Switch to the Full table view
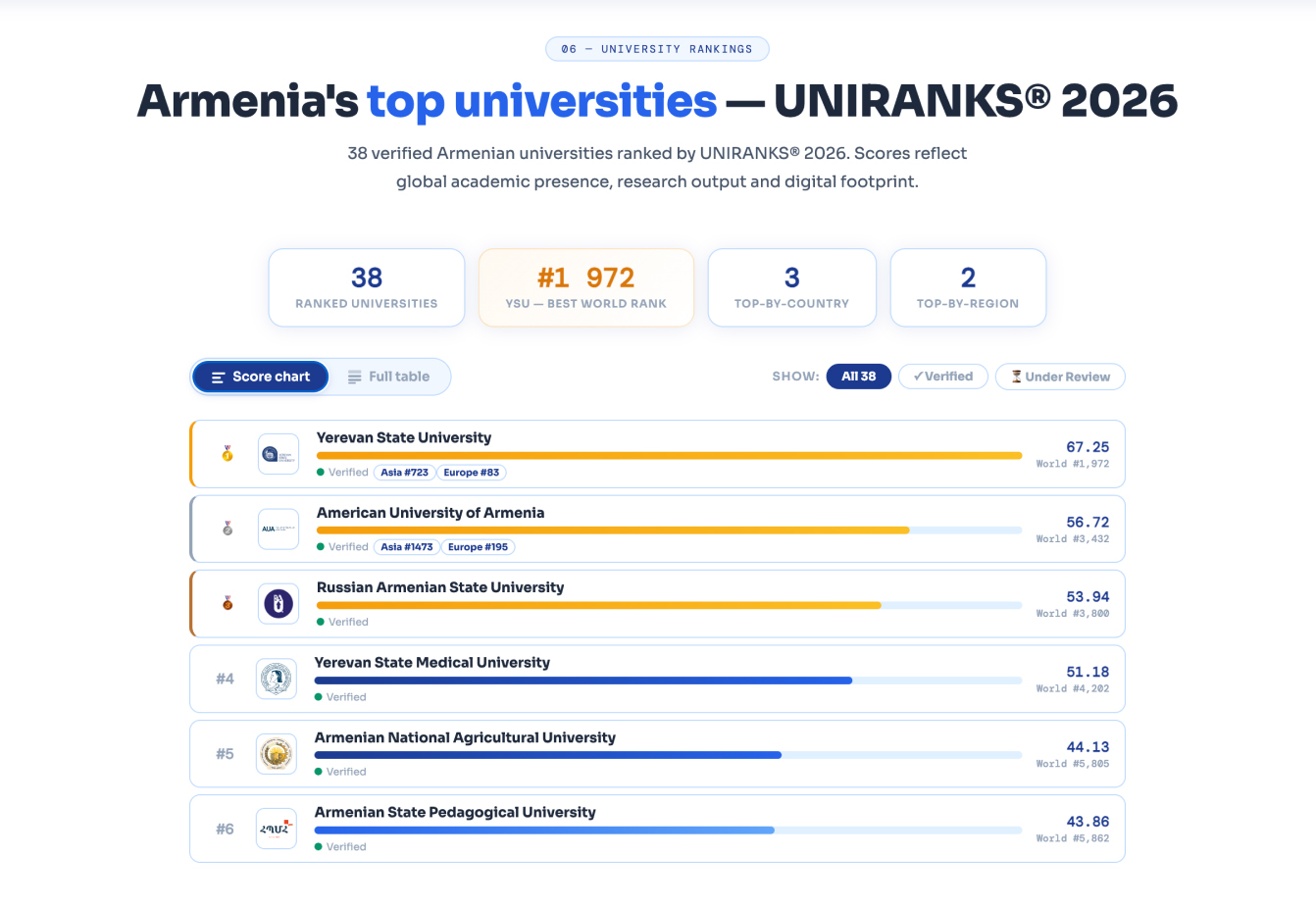The height and width of the screenshot is (908, 1316). point(389,377)
